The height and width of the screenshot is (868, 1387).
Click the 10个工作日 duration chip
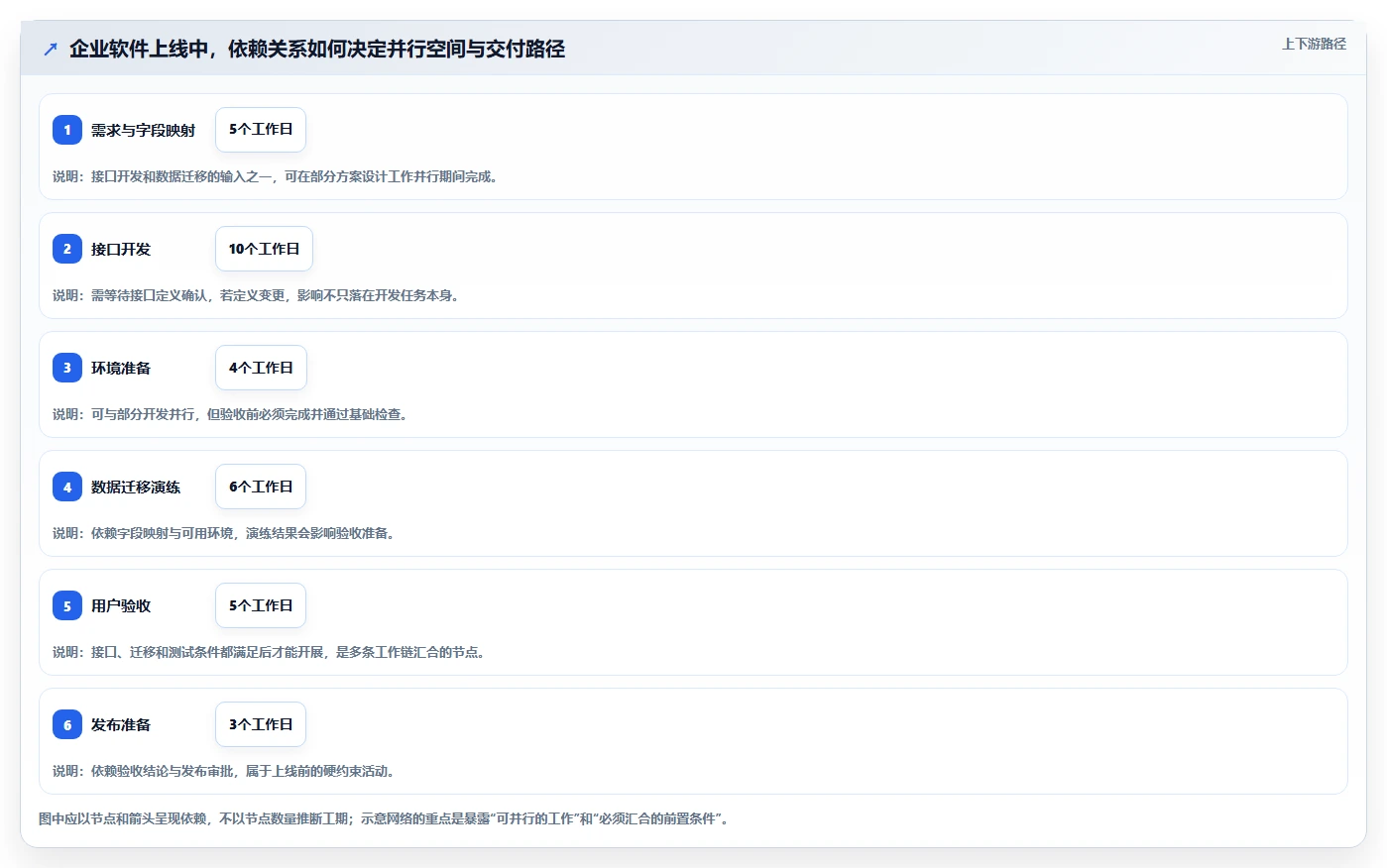(264, 249)
